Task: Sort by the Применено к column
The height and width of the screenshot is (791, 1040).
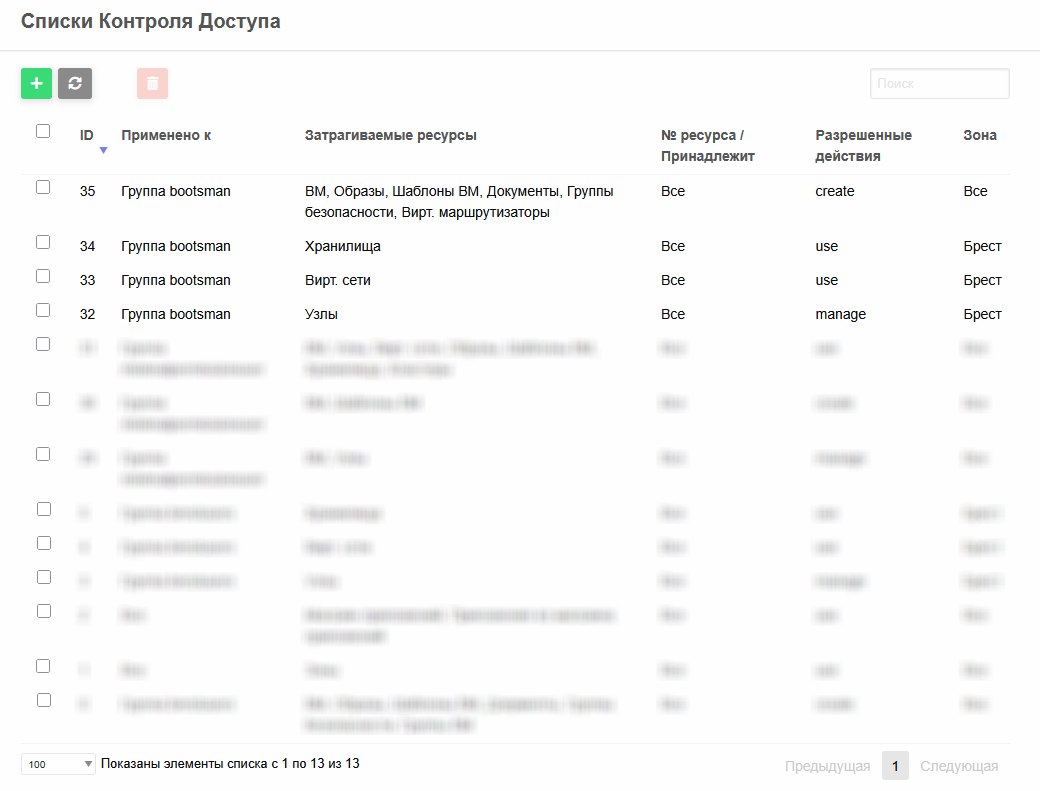Action: point(166,135)
